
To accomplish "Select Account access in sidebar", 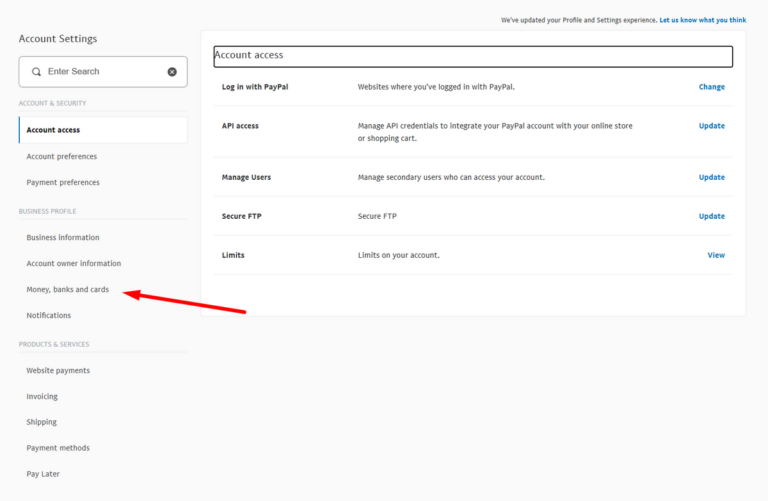I will (103, 130).
